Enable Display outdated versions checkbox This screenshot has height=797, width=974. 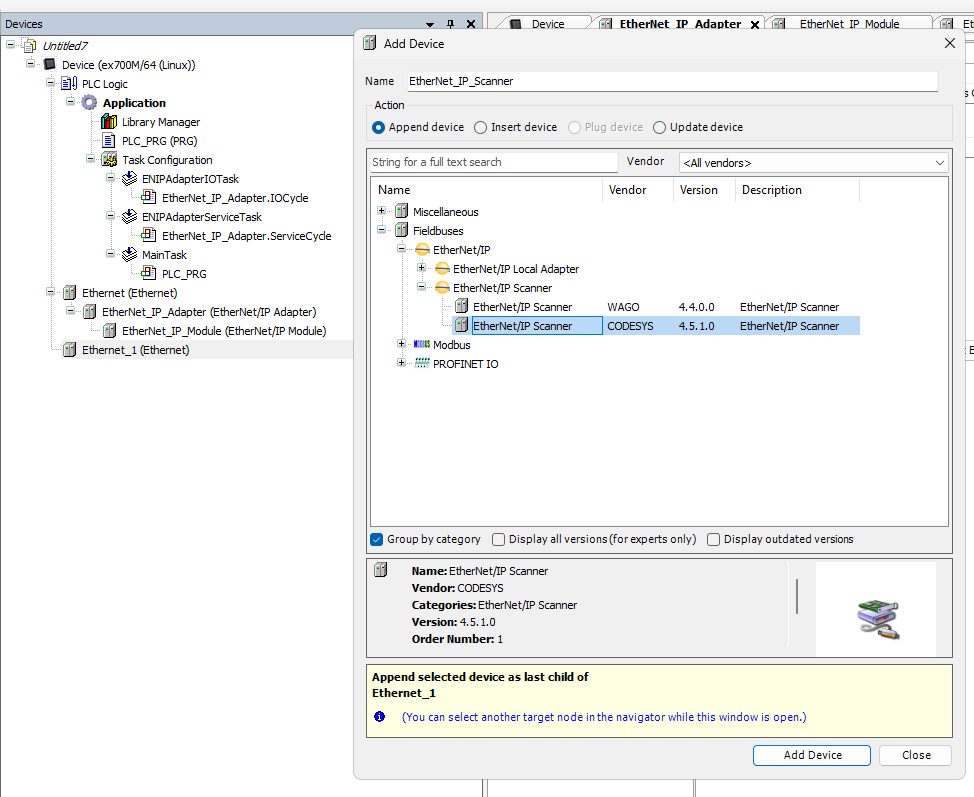point(713,540)
